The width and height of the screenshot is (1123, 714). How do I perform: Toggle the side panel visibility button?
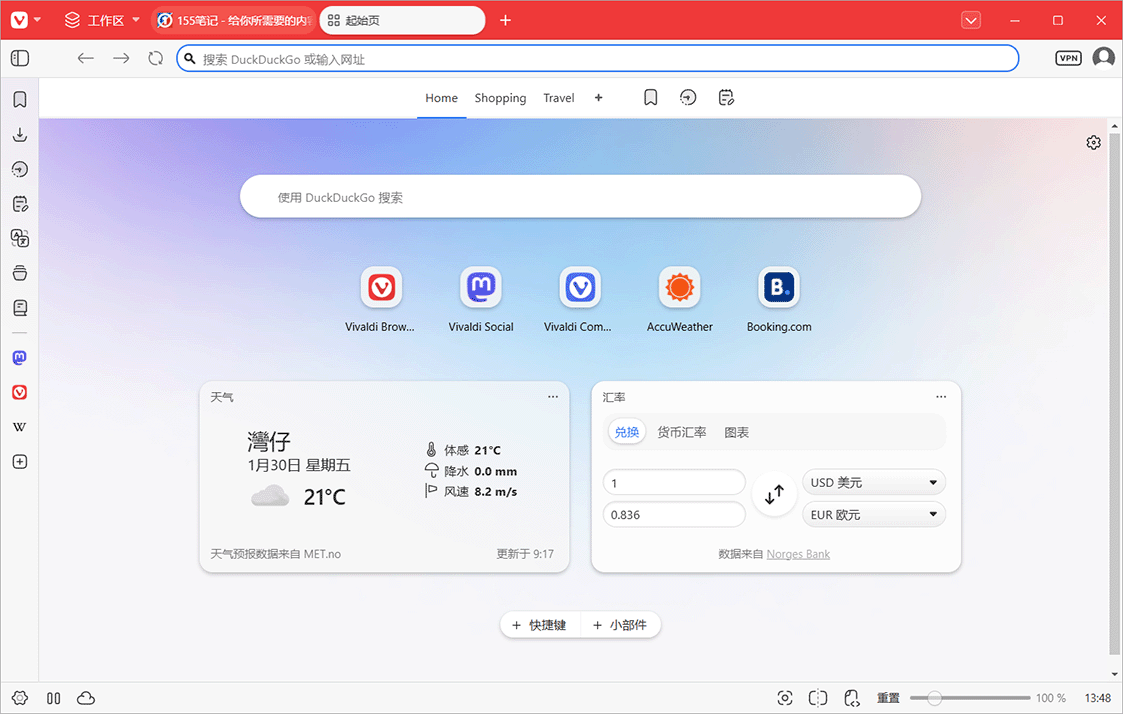(19, 59)
